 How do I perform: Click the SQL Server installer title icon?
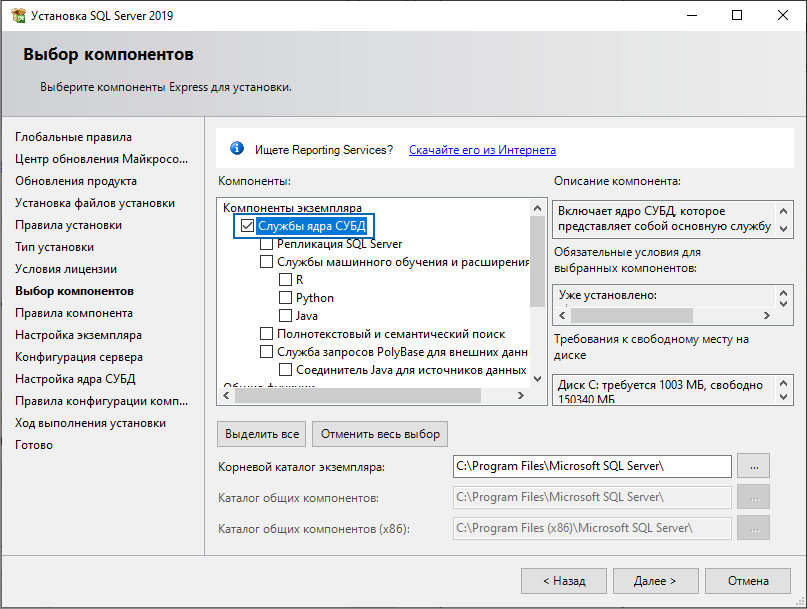click(18, 15)
